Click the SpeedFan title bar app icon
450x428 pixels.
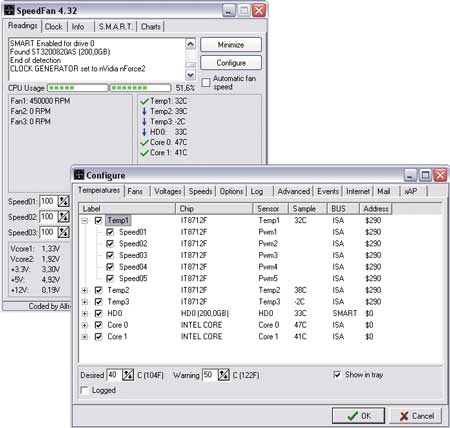pos(9,10)
